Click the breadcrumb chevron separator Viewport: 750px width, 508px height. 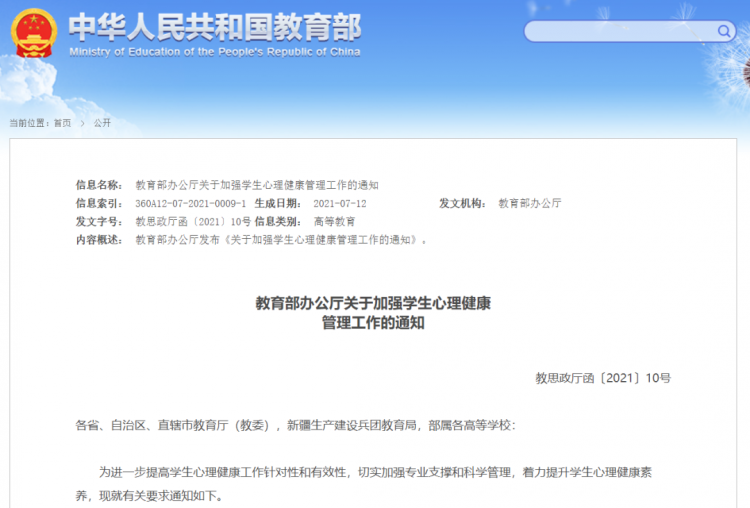(x=82, y=123)
